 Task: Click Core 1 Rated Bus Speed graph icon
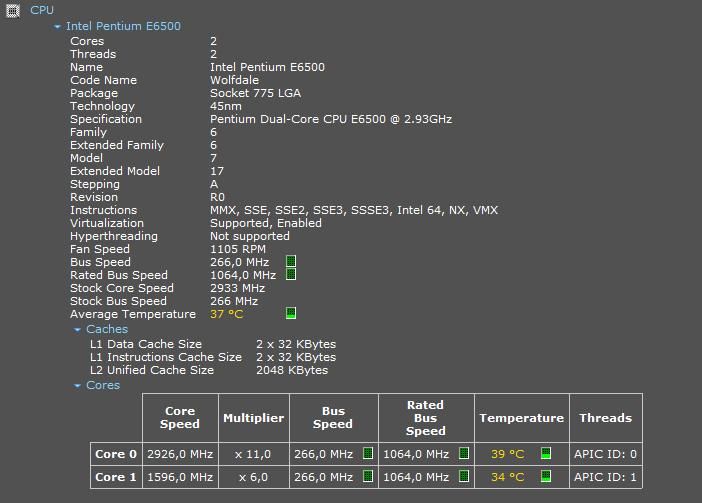coord(464,476)
